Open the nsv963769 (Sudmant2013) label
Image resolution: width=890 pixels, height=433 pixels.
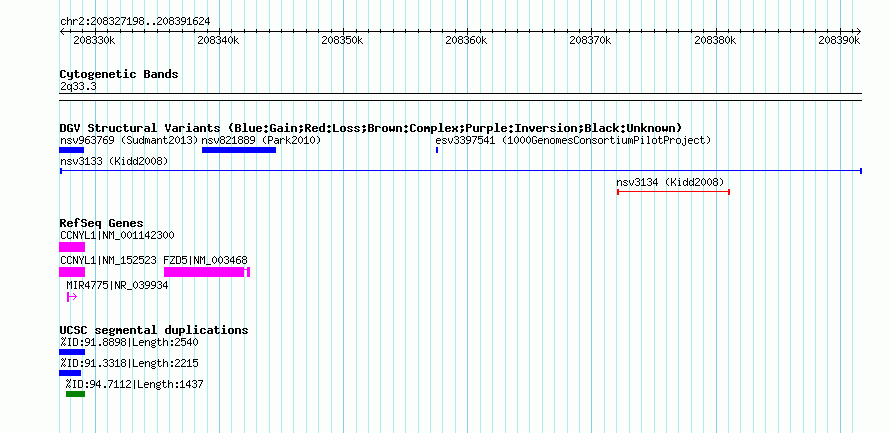[129, 140]
